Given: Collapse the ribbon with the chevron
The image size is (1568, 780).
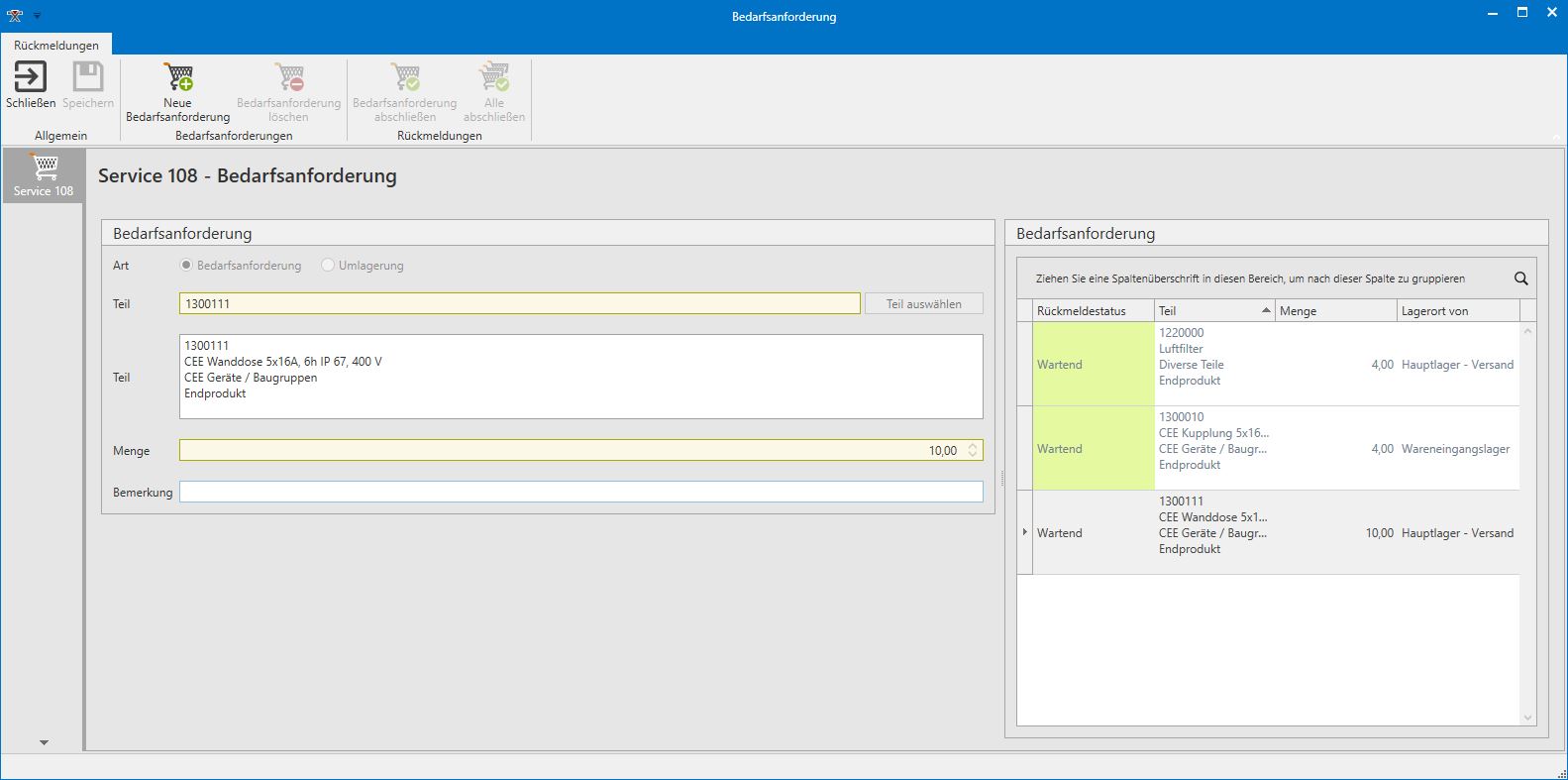Looking at the screenshot, I should 1557,138.
